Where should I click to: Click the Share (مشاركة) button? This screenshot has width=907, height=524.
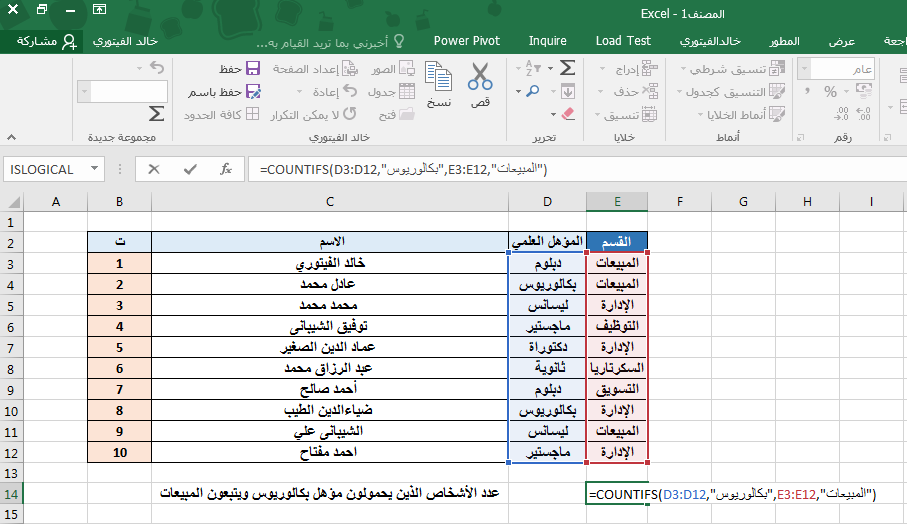pos(46,41)
